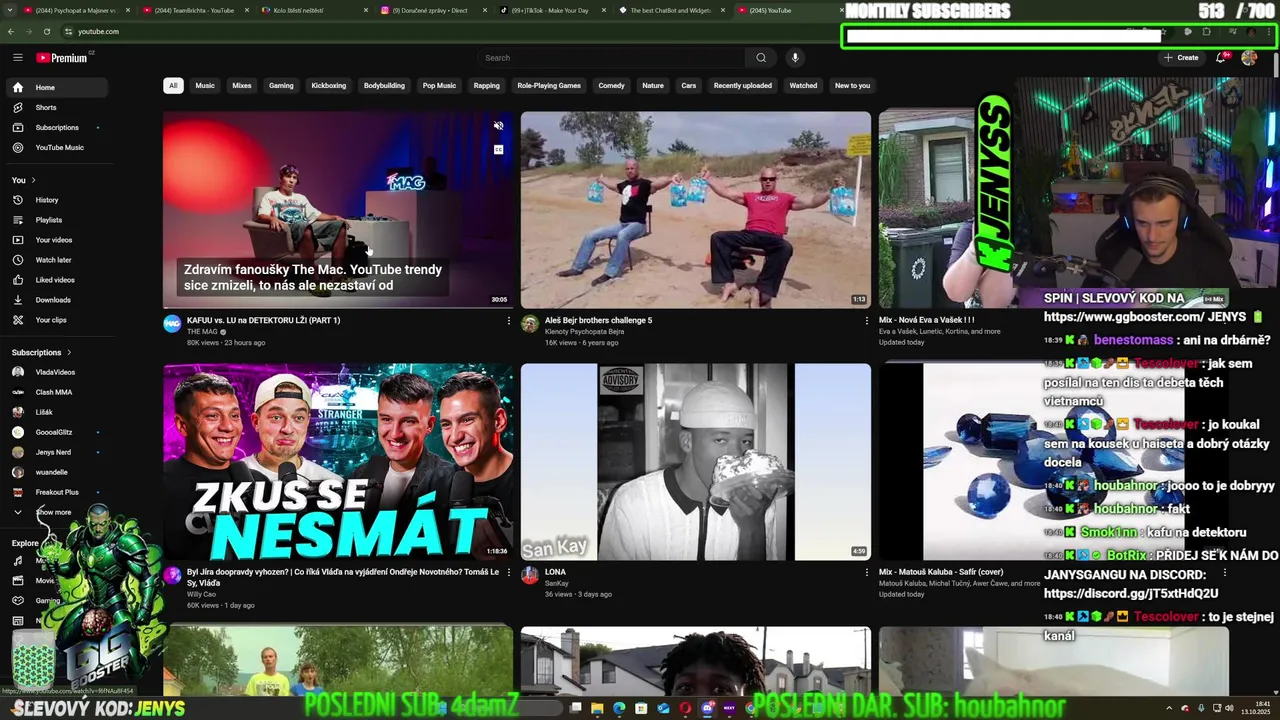The height and width of the screenshot is (720, 1280).
Task: Expand Show more subscriptions
Action: (56, 512)
